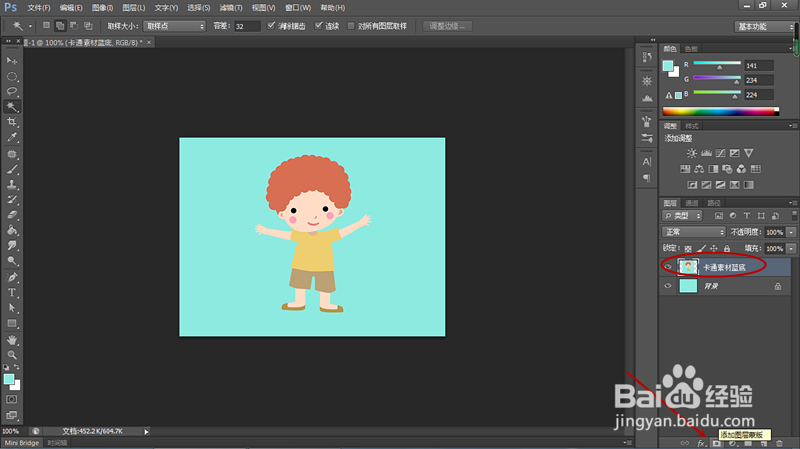Hide the 卡通素材蓝底 layer
Screen dimensions: 800x449
668,267
